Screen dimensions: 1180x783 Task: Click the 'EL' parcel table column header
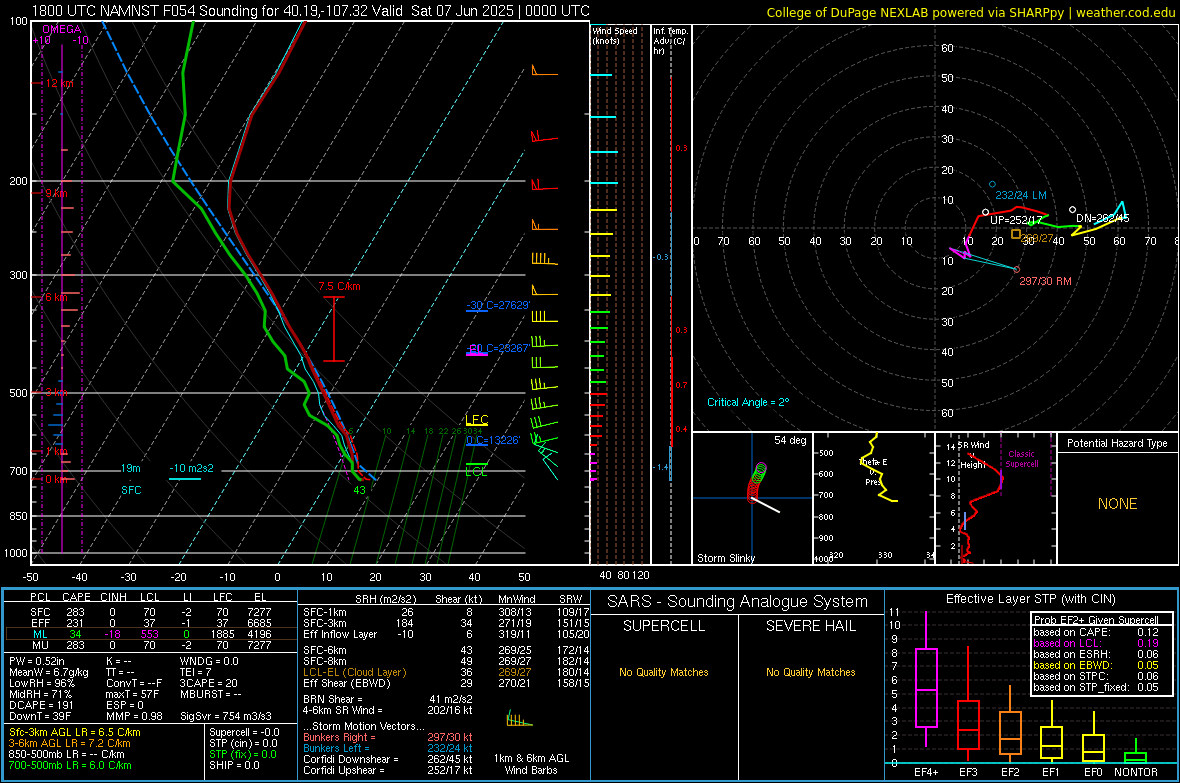pyautogui.click(x=260, y=597)
